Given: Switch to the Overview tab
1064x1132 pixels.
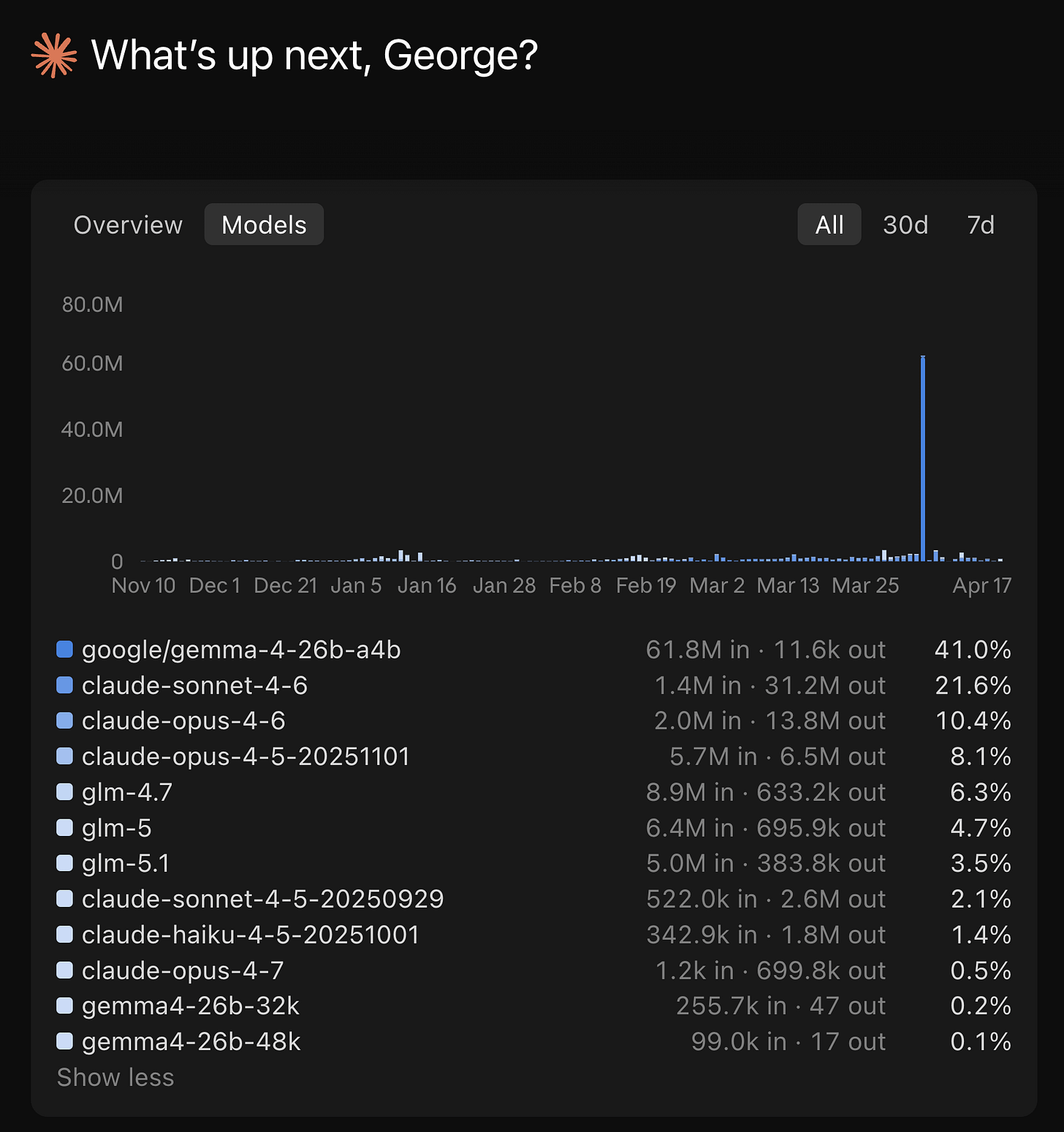Looking at the screenshot, I should 128,225.
